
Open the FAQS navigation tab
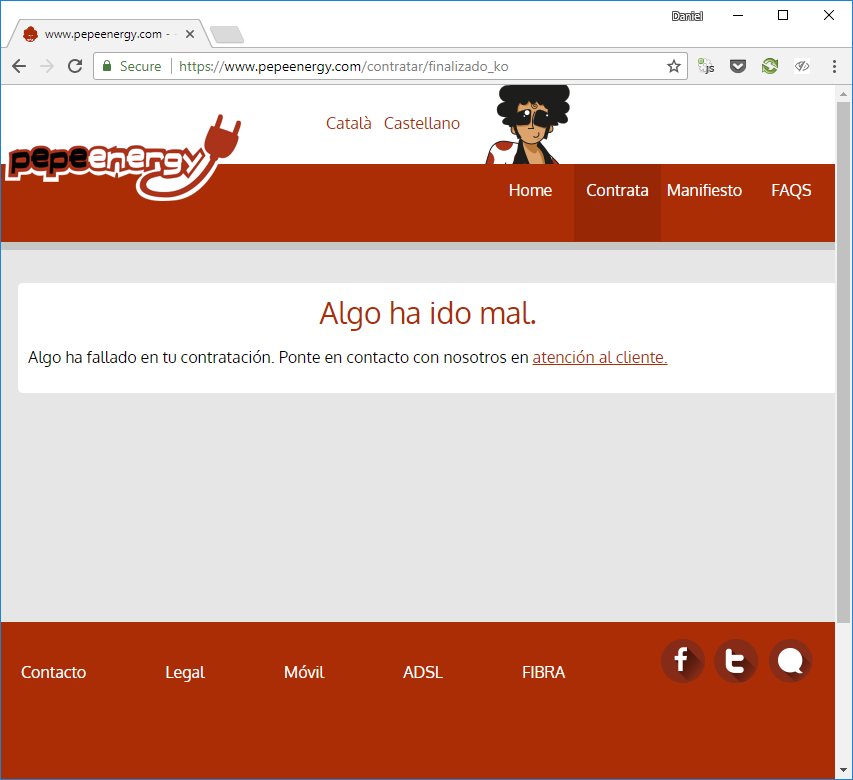[791, 190]
